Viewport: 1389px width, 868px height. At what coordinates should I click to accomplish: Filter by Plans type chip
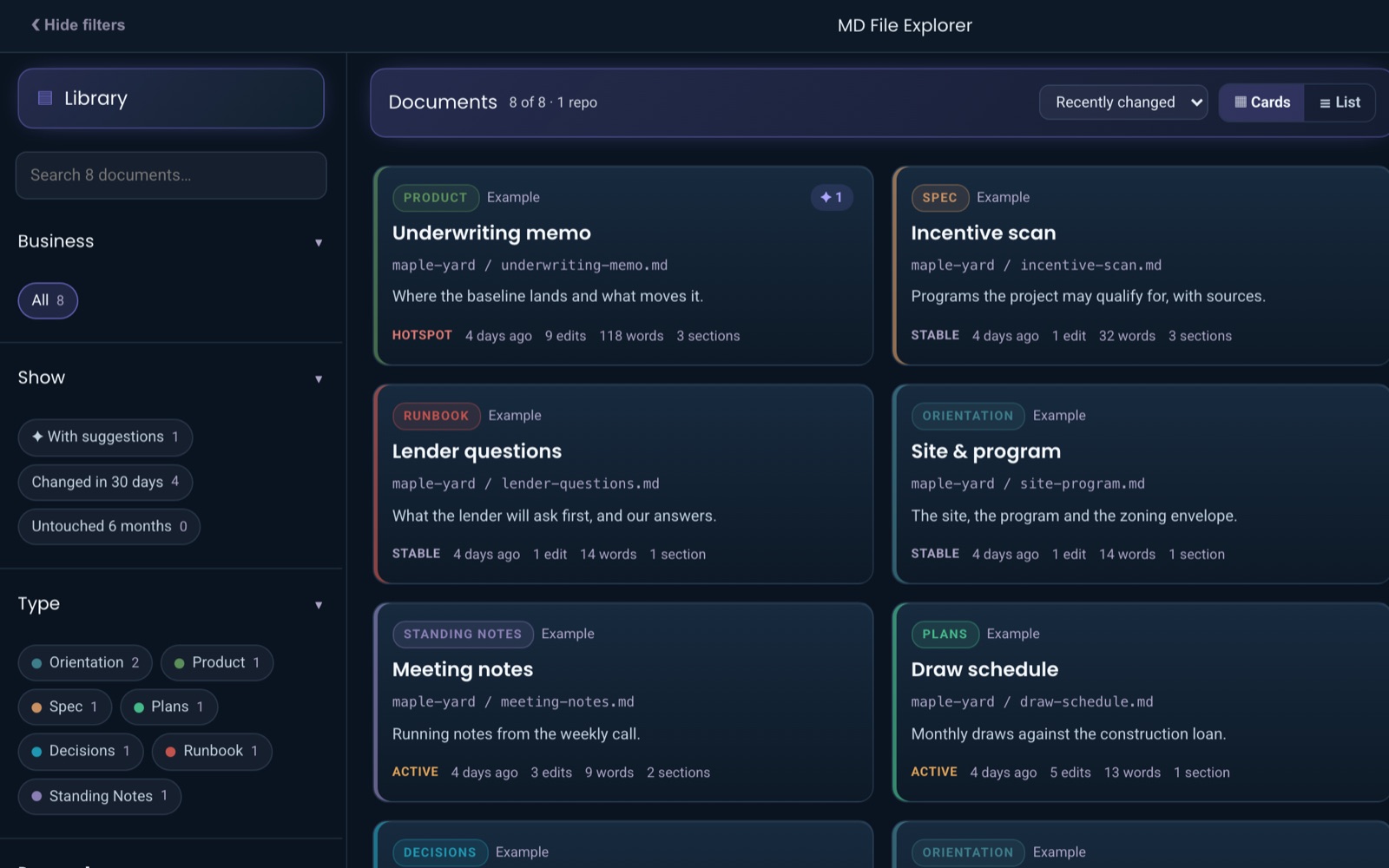169,707
